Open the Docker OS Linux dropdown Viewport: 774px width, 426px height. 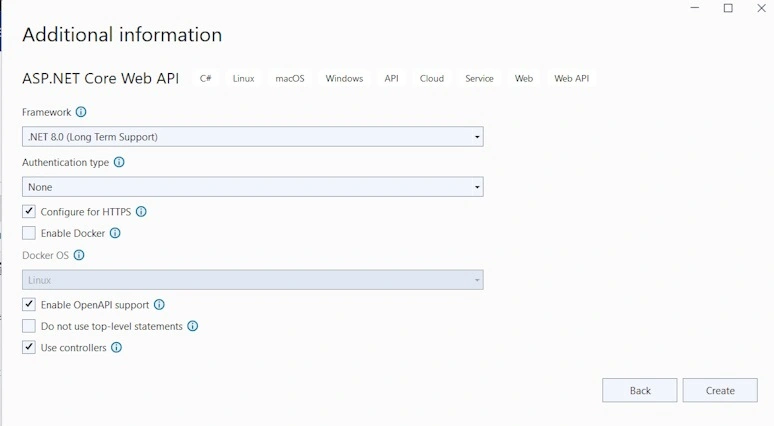pyautogui.click(x=253, y=280)
